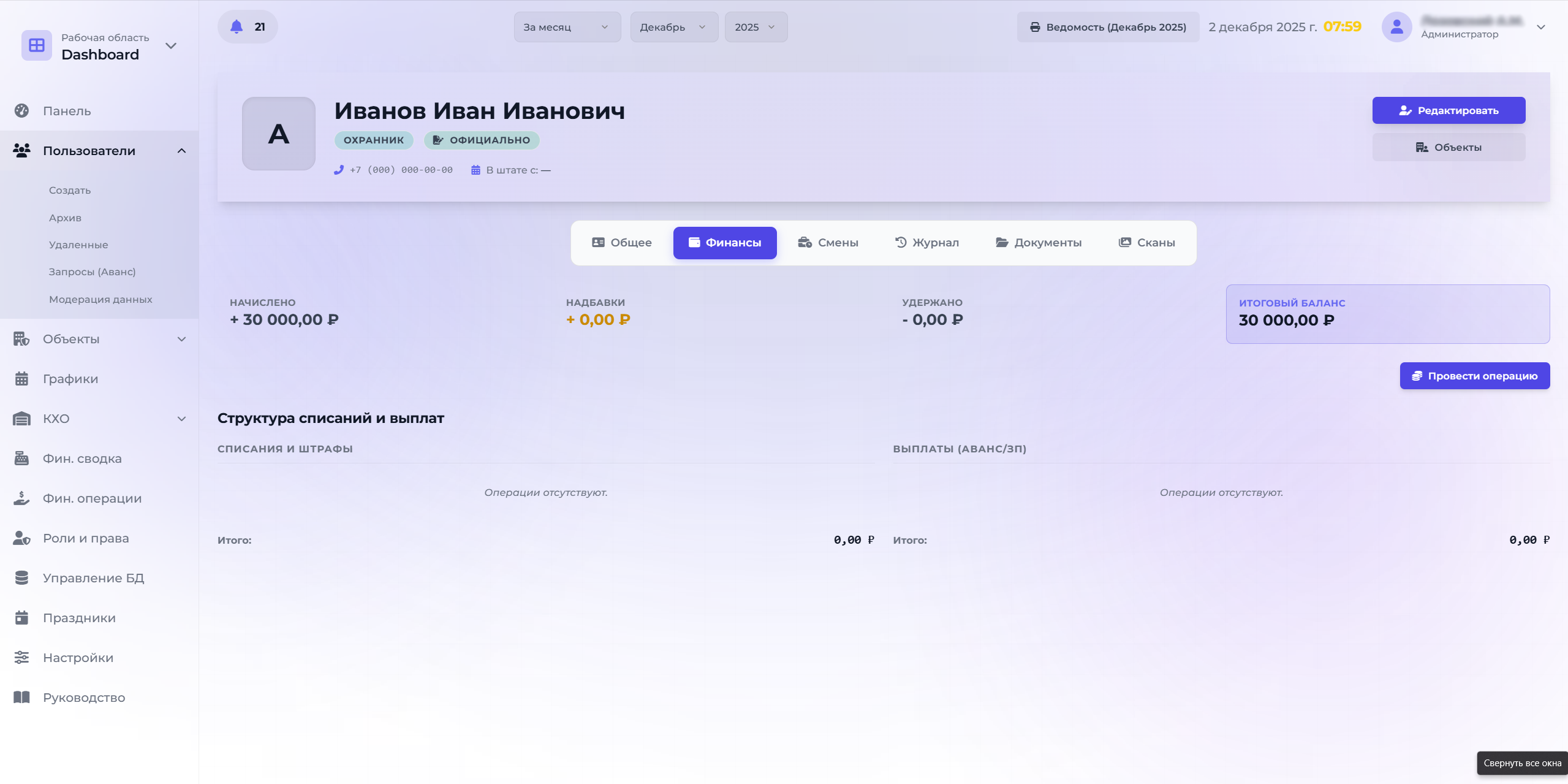1568x784 pixels.
Task: Expand the КХО sidebar section
Action: pos(181,419)
